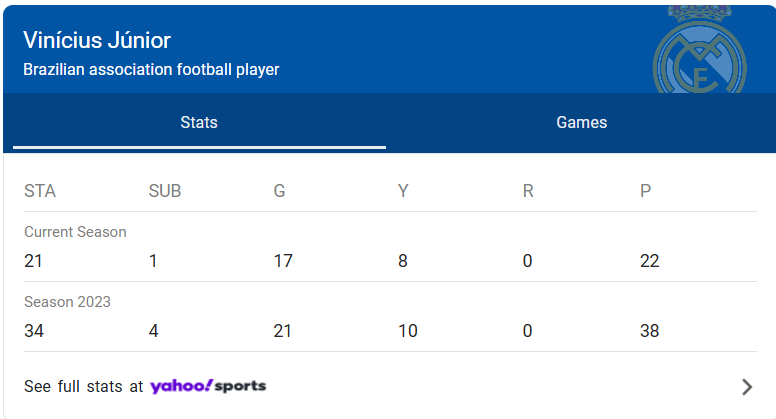This screenshot has width=776, height=419.
Task: Switch to the Games tab
Action: pos(581,123)
